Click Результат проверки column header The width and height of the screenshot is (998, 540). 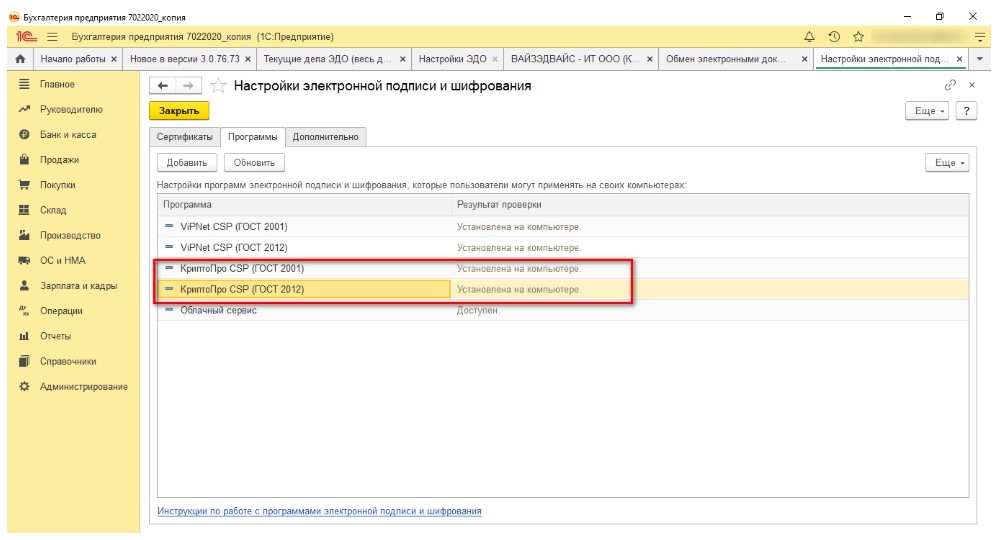710,205
